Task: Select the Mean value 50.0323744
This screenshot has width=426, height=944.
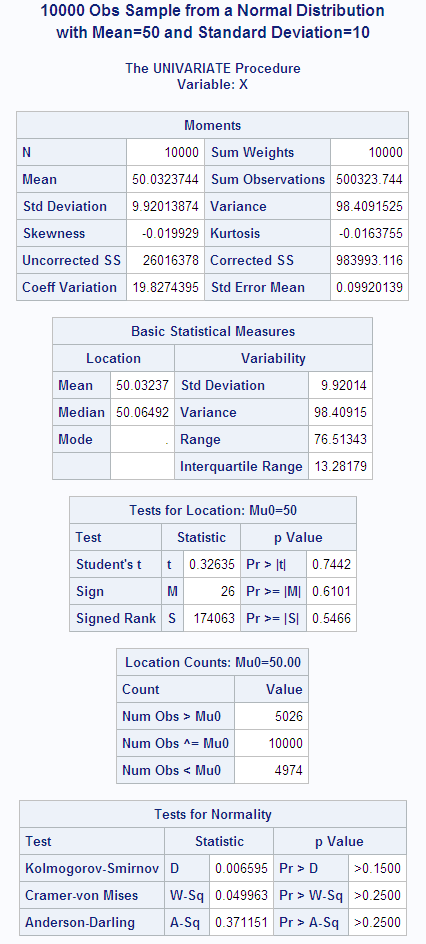Action: (165, 179)
